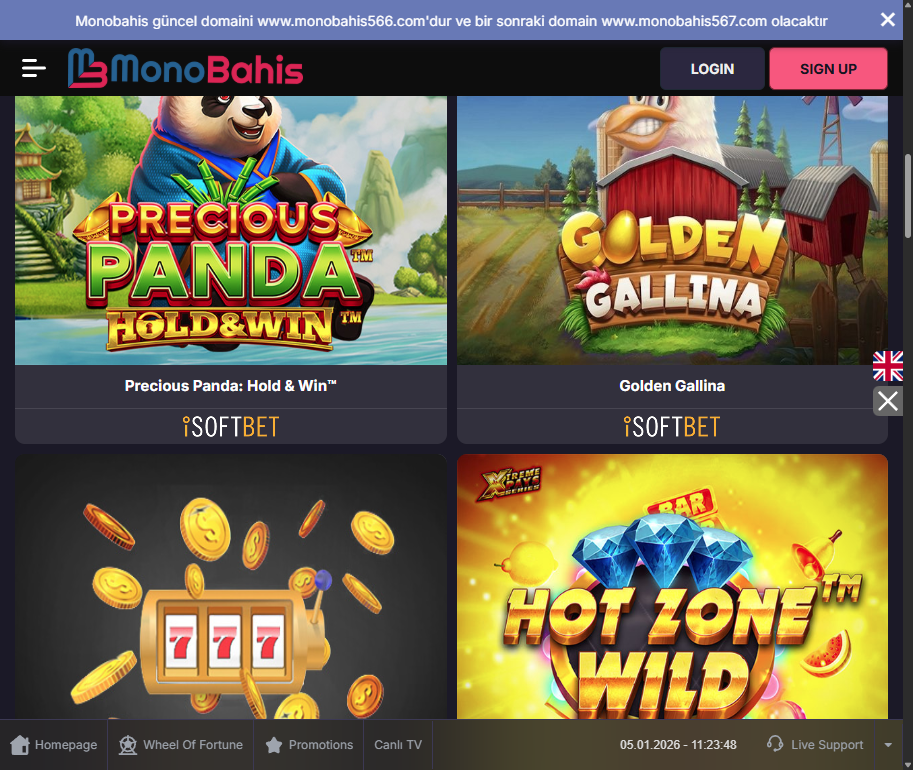Click iSoftBet logo under Precious Panda
The width and height of the screenshot is (913, 770).
231,427
